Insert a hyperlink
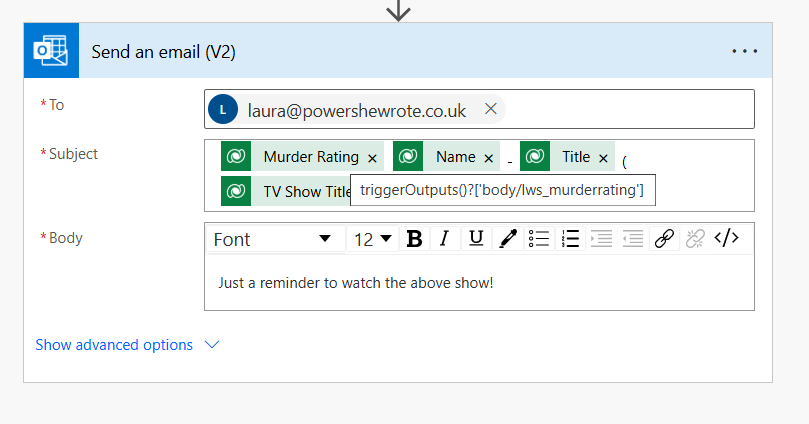Viewport: 809px width, 424px height. [x=664, y=239]
